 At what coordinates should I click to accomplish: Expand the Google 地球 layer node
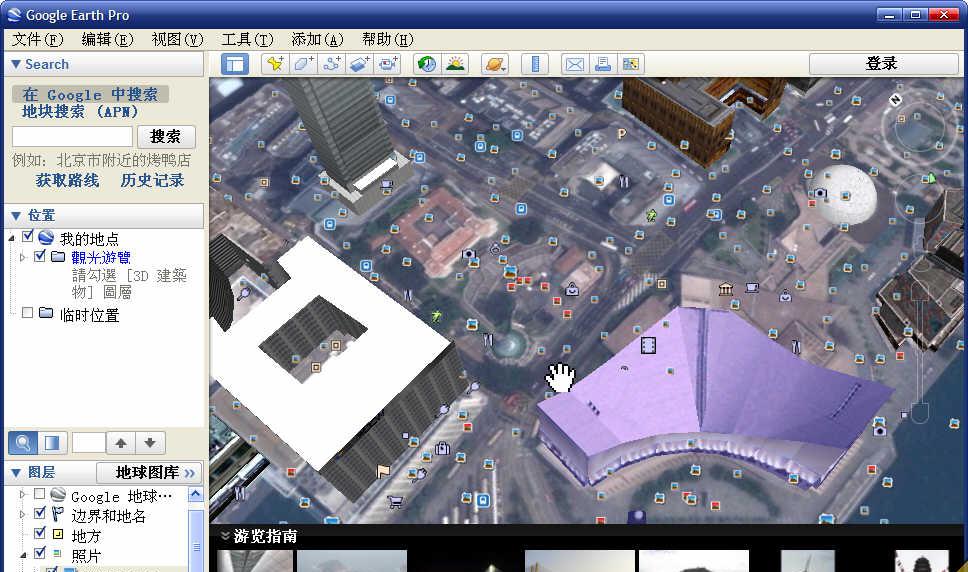tap(23, 494)
